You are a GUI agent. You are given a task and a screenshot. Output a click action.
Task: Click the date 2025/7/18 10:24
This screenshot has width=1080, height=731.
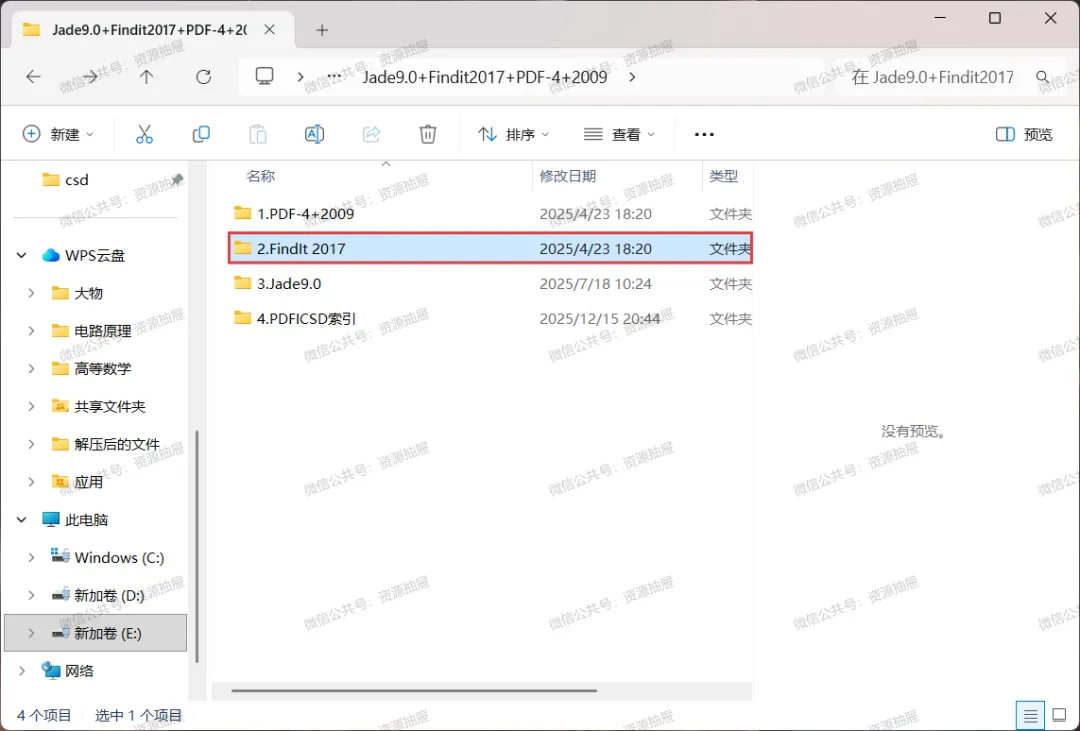(x=595, y=284)
